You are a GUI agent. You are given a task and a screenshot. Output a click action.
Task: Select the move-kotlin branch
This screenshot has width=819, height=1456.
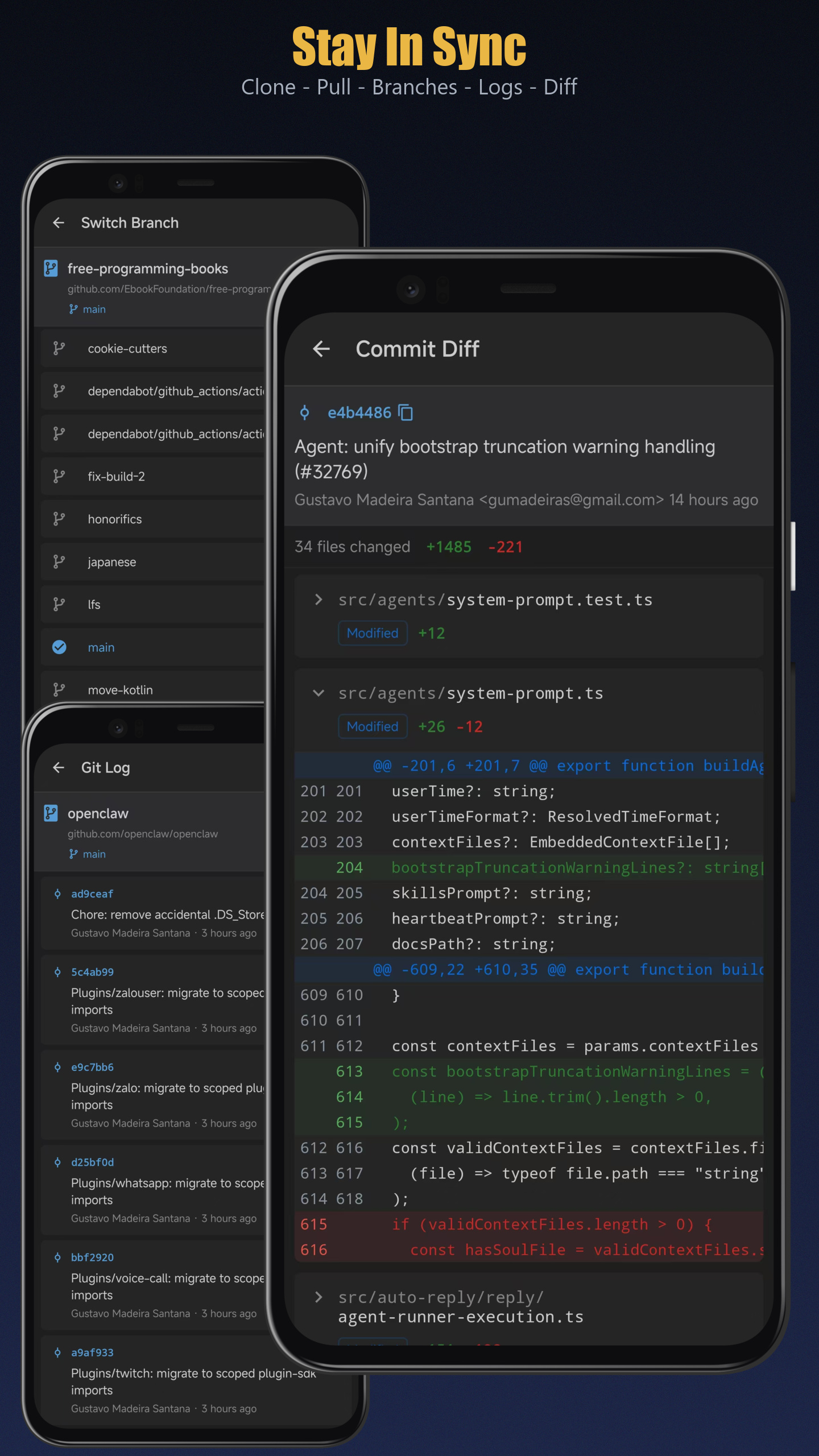(x=154, y=688)
